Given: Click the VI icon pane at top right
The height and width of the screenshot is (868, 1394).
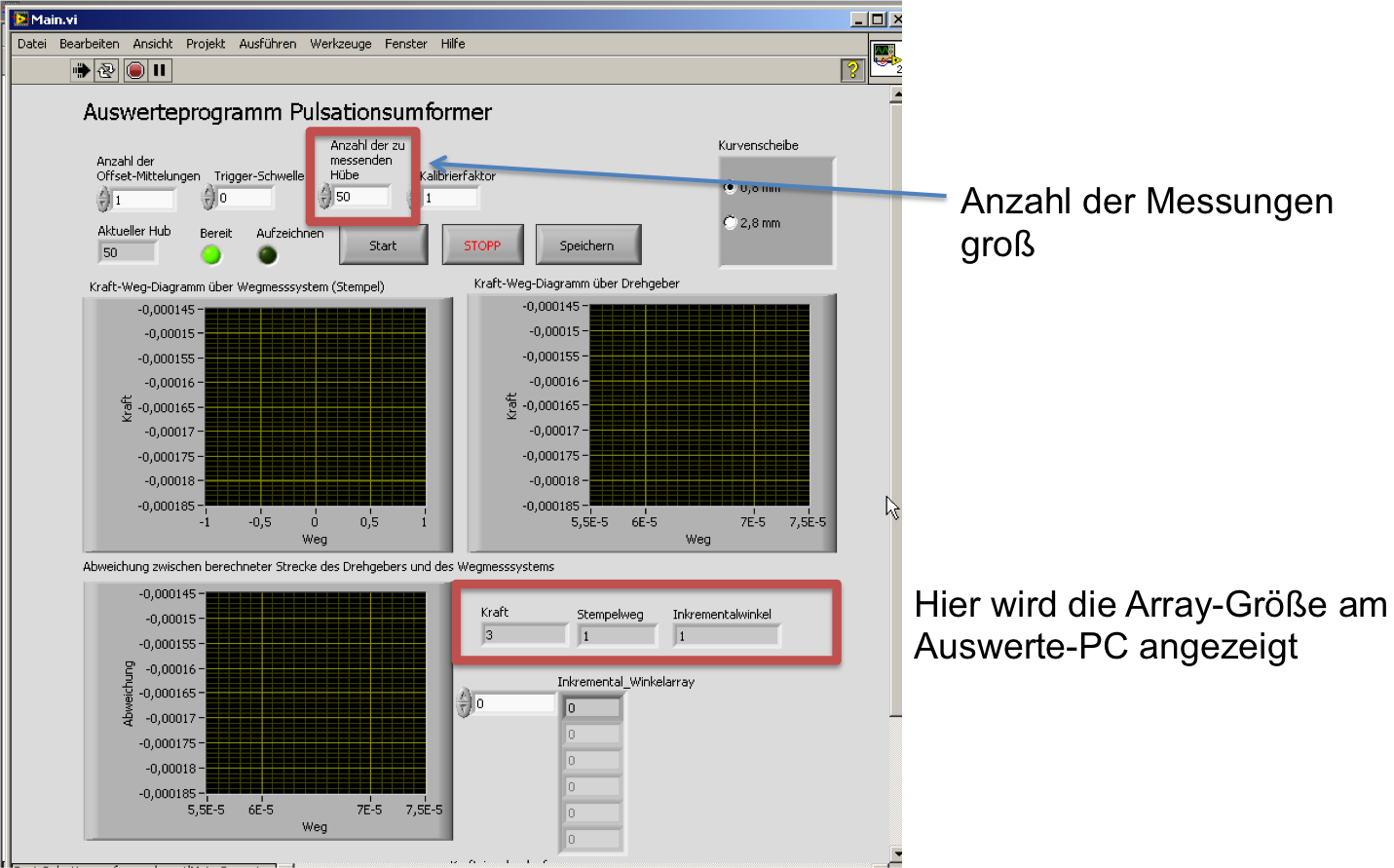Looking at the screenshot, I should click(x=885, y=57).
